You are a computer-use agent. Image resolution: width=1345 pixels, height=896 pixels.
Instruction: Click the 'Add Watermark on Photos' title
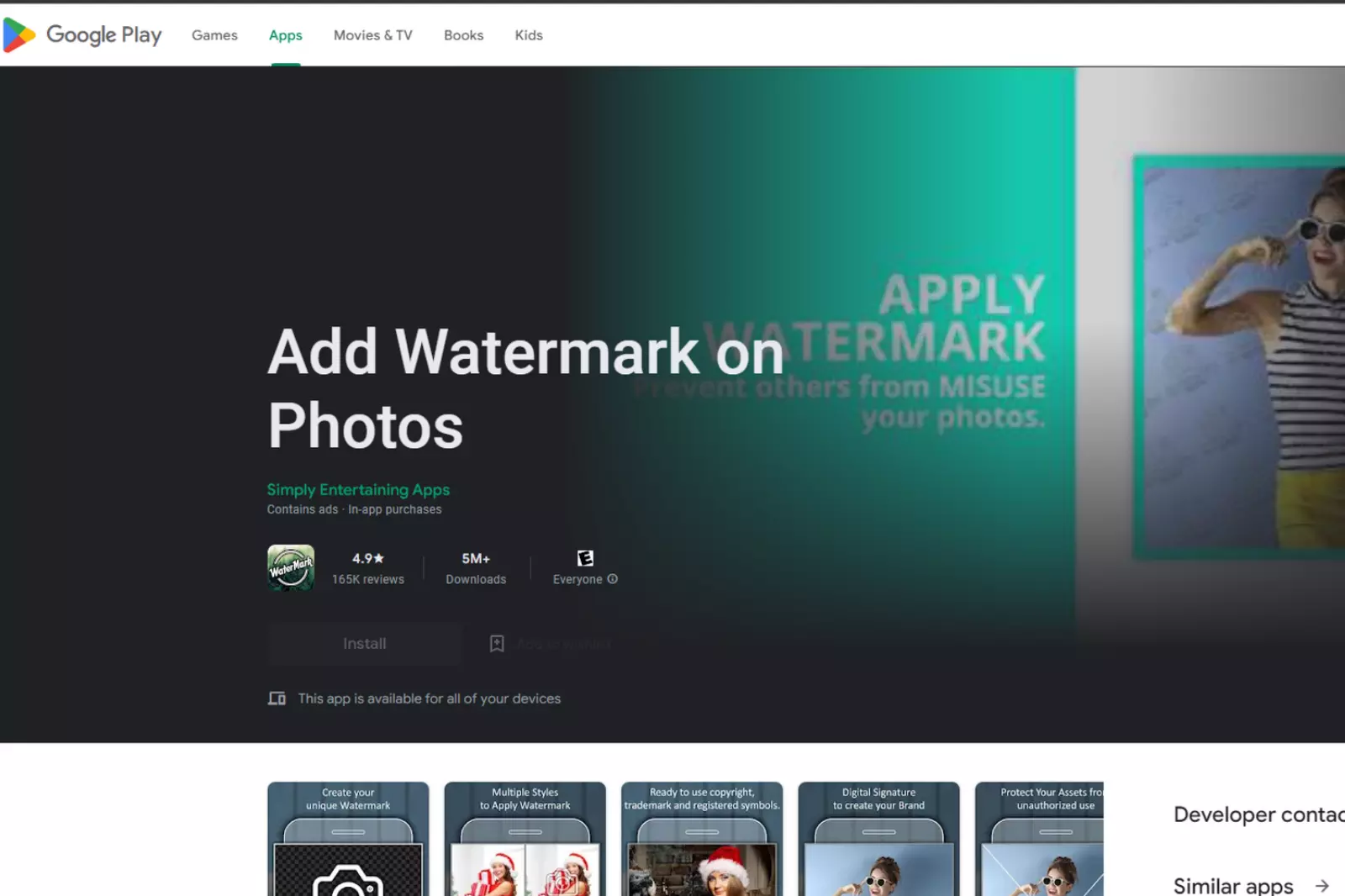(x=525, y=388)
